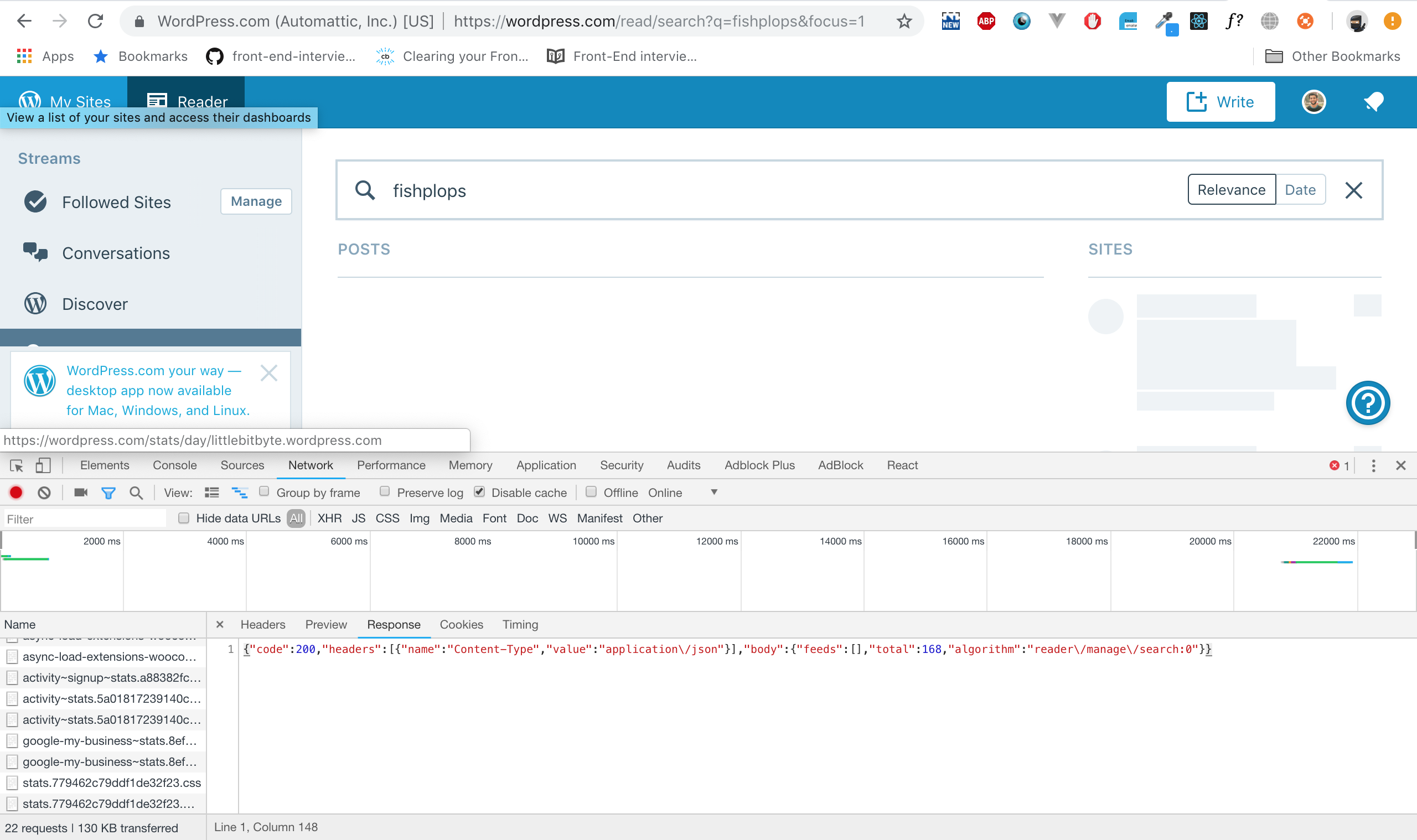This screenshot has height=840, width=1417.
Task: Open the WordPress notifications bell
Action: tap(1373, 102)
